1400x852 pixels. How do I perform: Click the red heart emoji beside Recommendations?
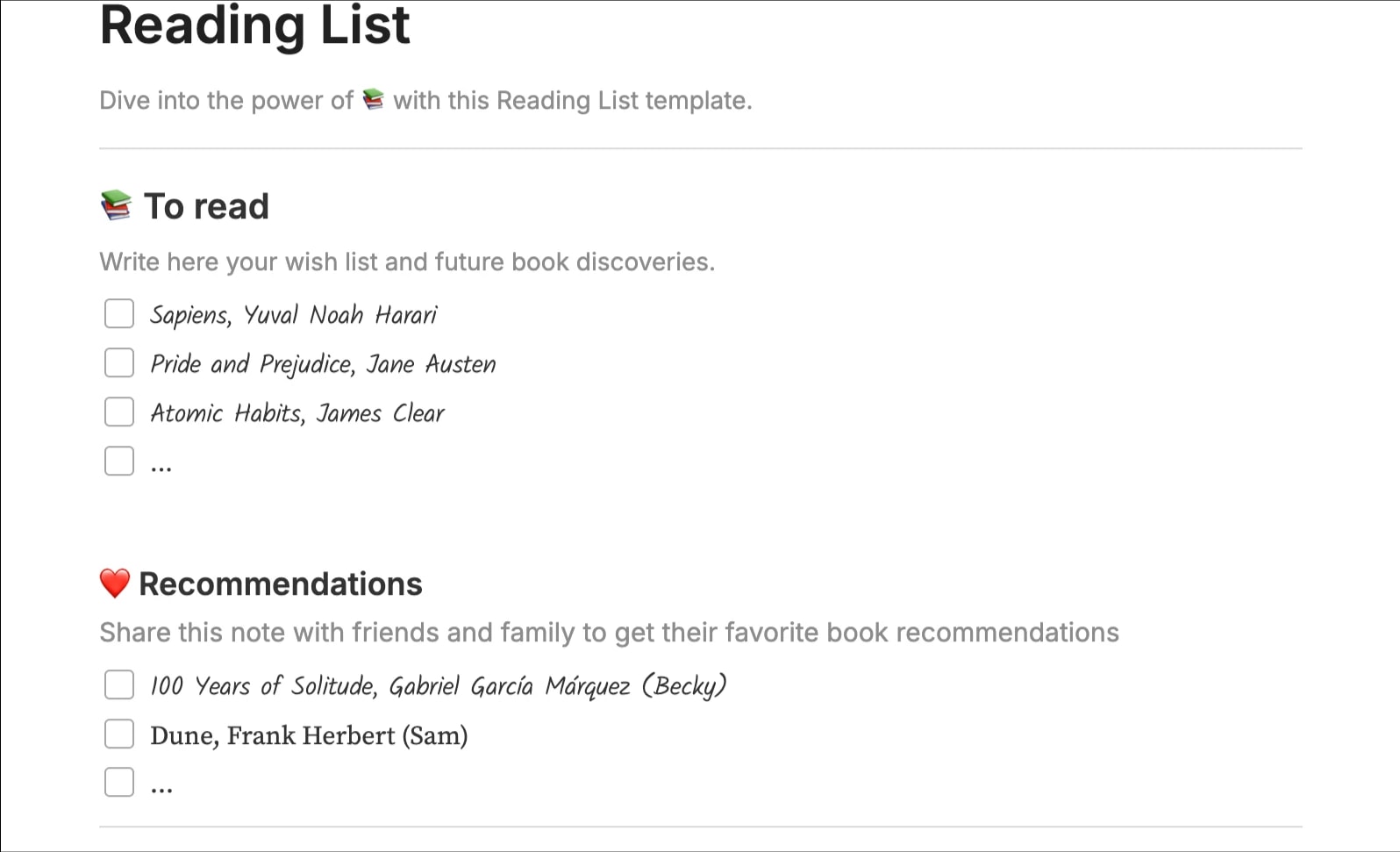coord(115,584)
